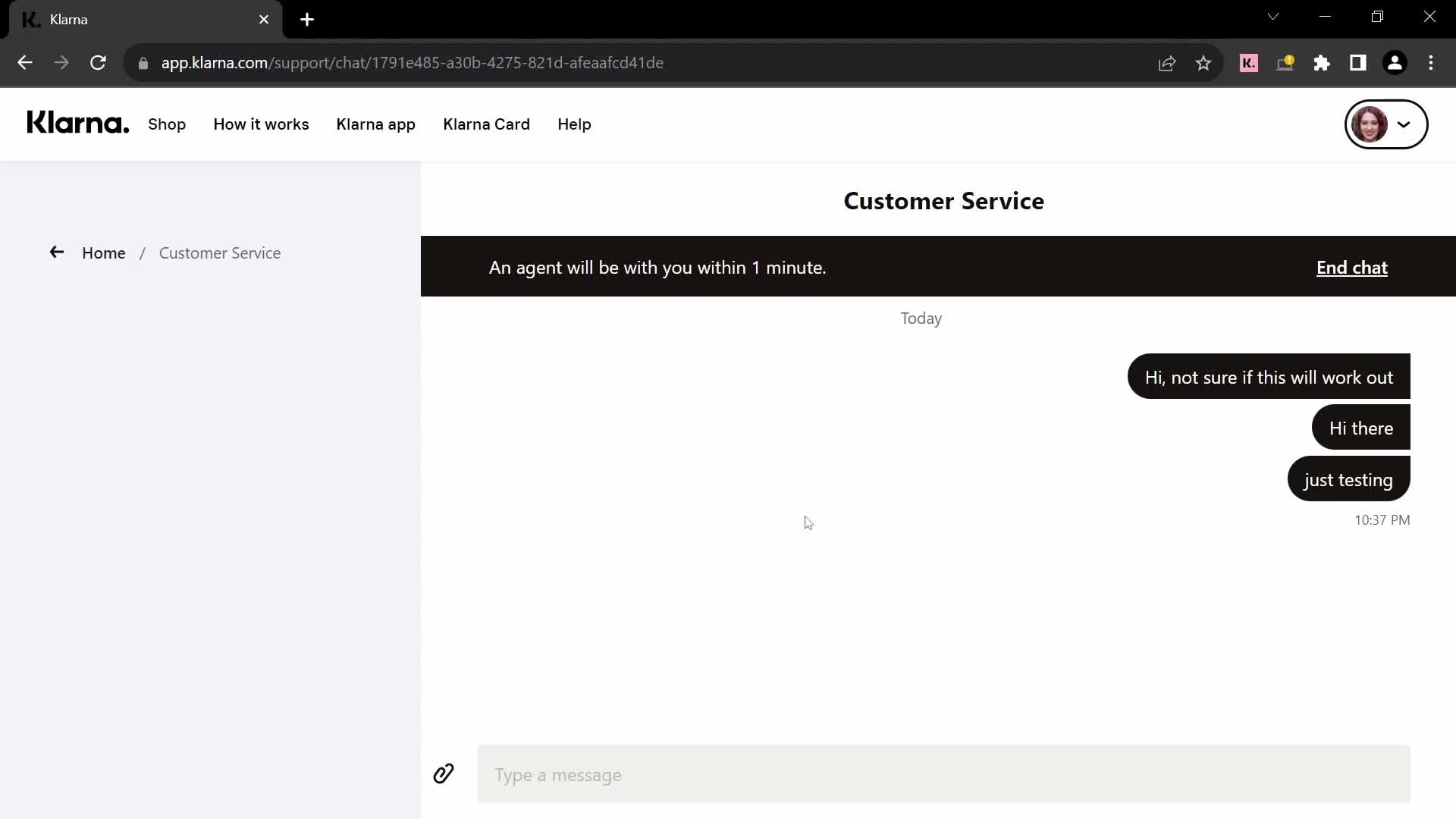Click the browser forward arrow
This screenshot has height=819, width=1456.
point(61,63)
